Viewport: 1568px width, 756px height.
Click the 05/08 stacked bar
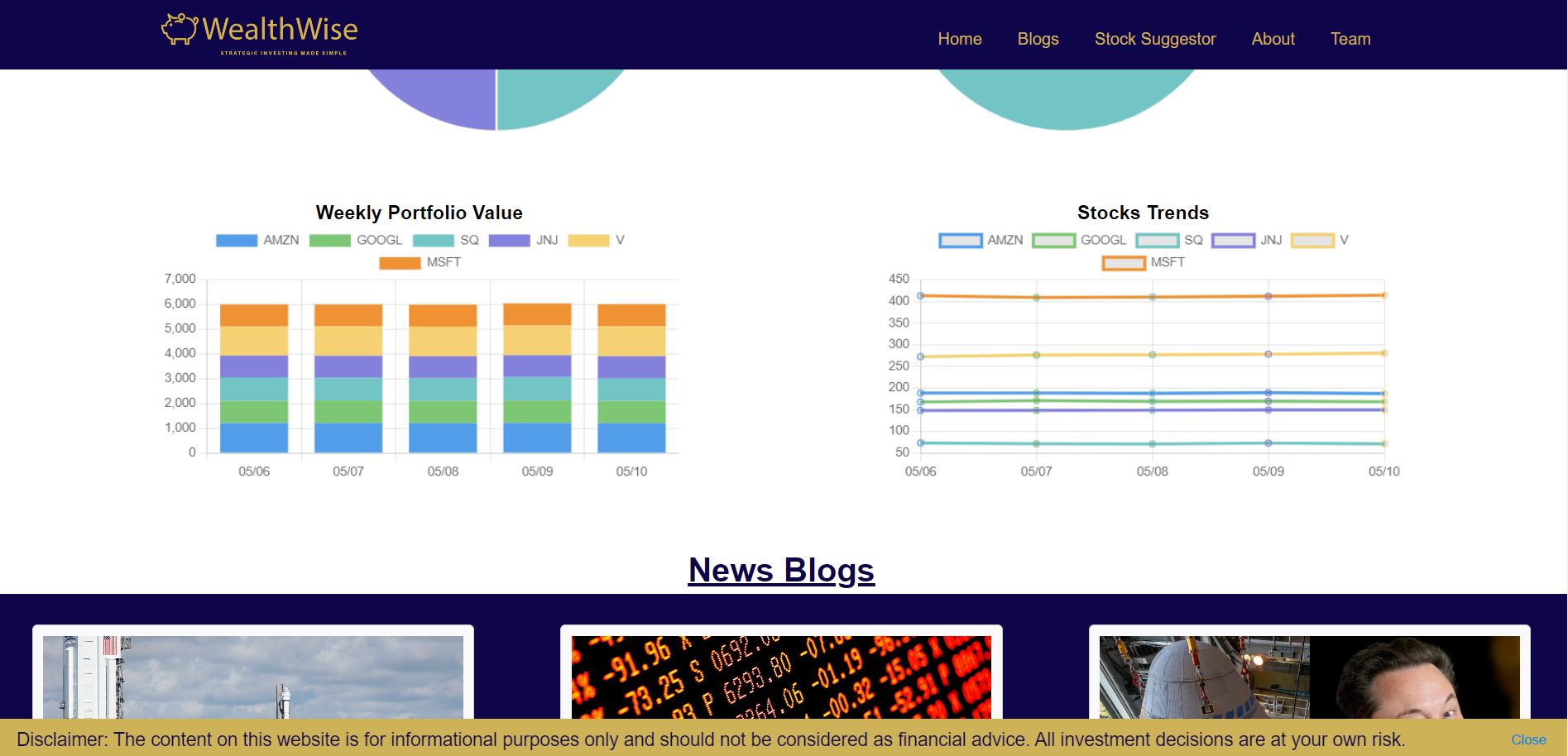[x=443, y=379]
